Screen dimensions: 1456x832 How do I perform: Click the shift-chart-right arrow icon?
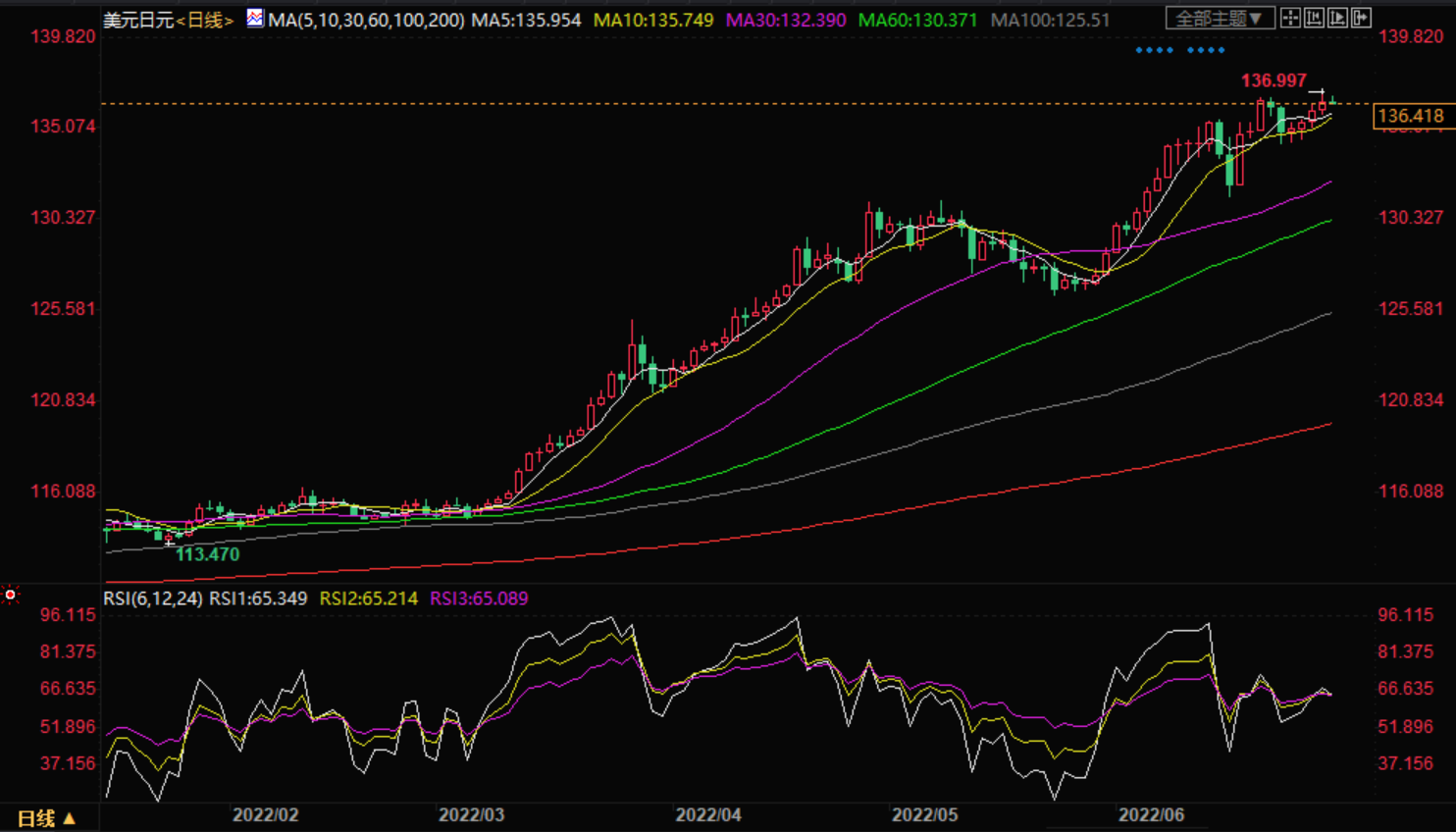click(1362, 18)
